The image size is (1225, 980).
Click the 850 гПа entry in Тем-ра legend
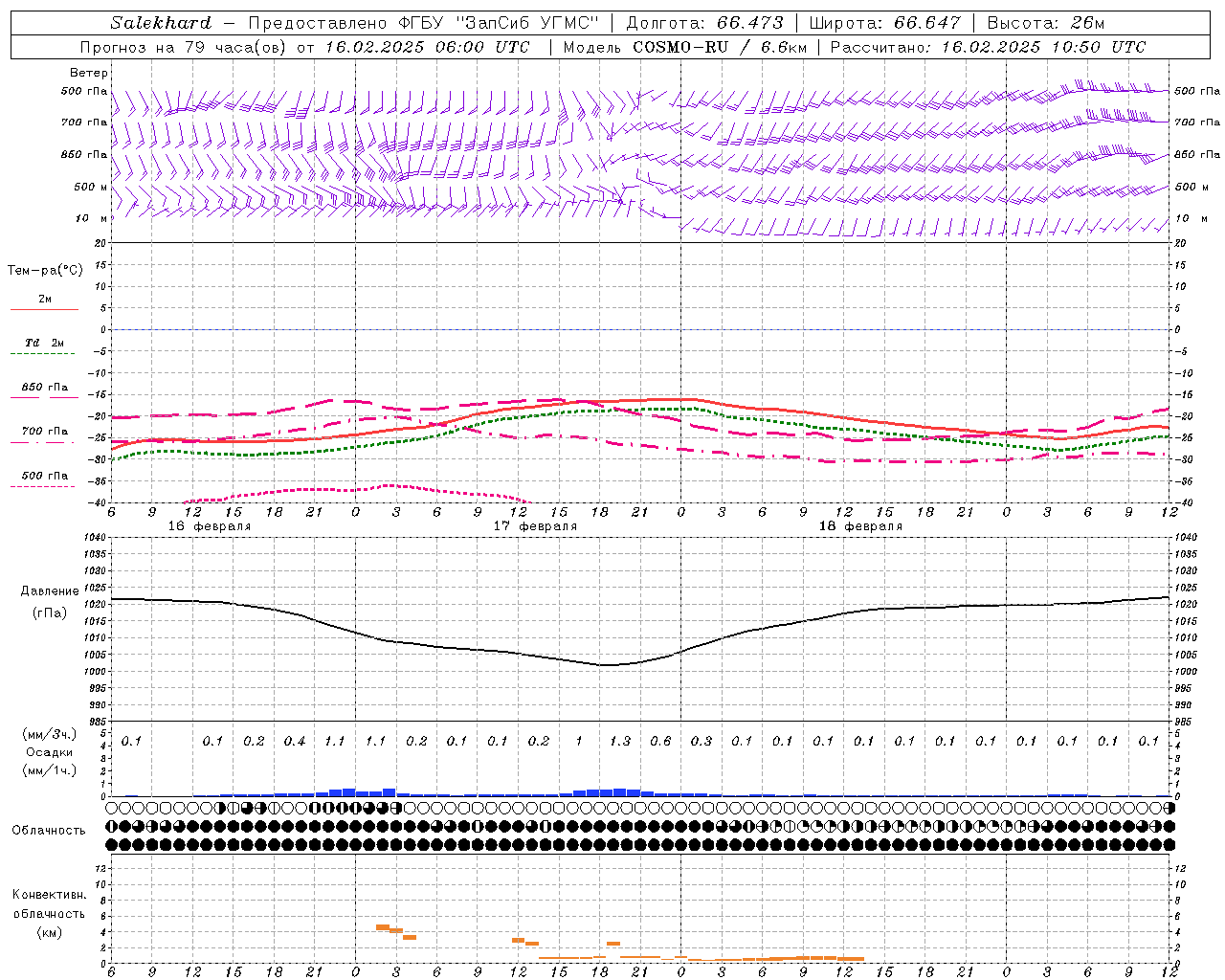(45, 388)
